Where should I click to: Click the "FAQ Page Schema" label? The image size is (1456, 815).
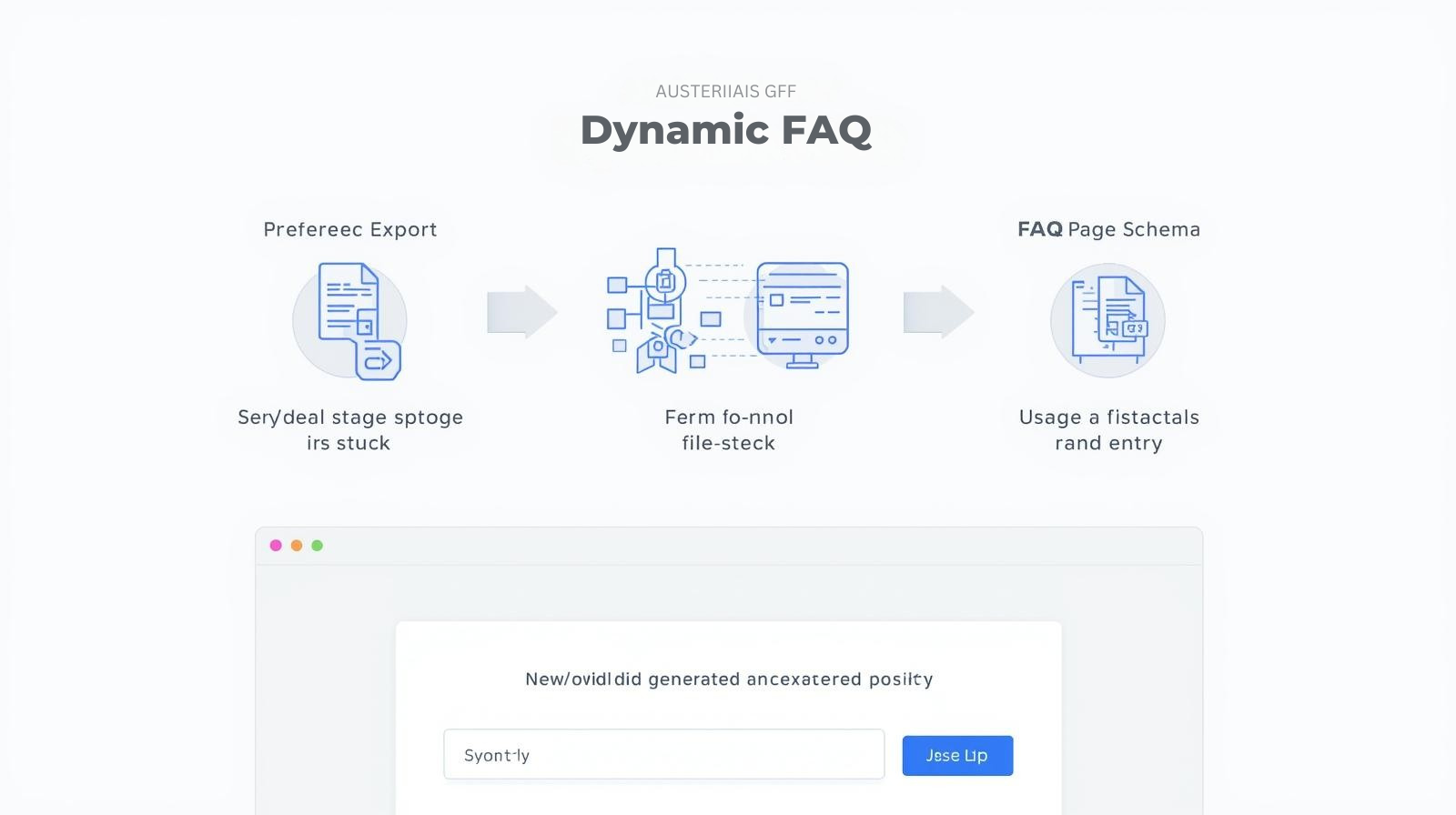[1108, 229]
